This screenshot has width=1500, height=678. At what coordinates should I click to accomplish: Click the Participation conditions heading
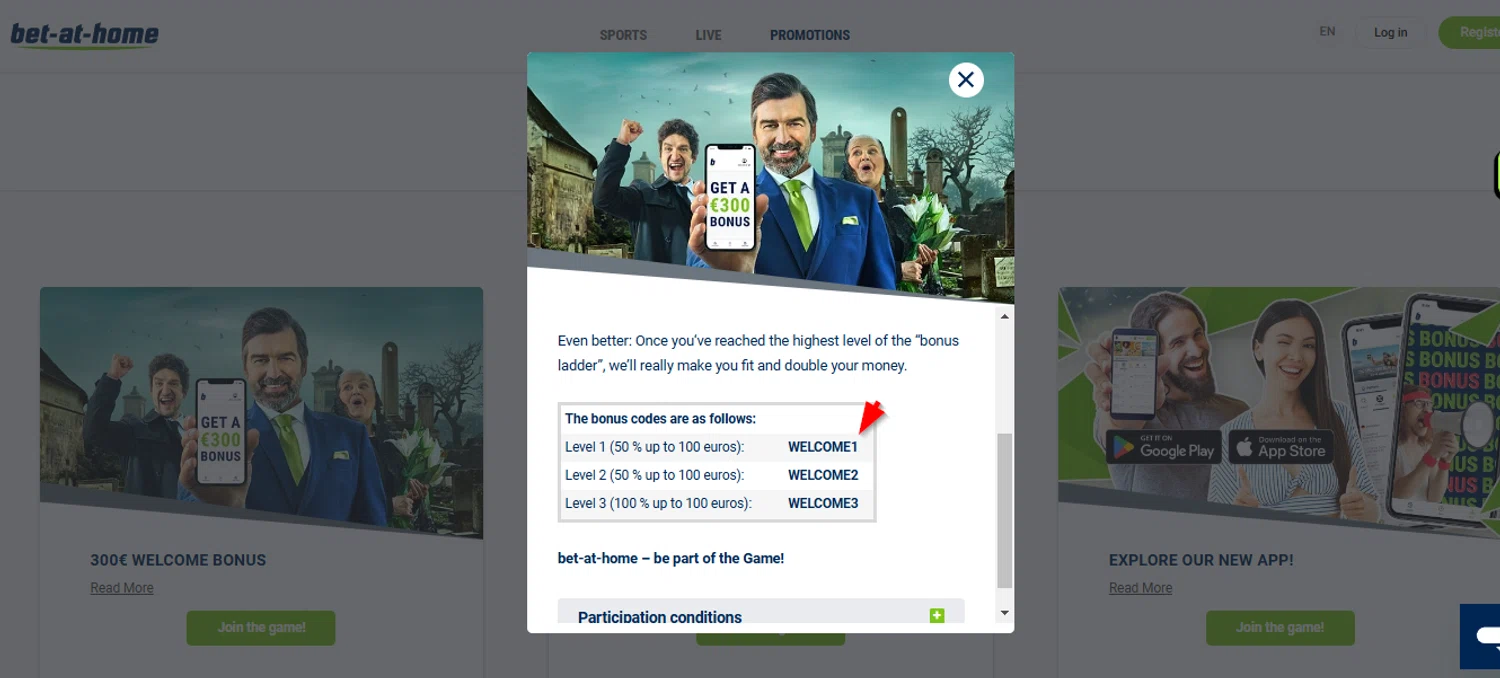(660, 616)
